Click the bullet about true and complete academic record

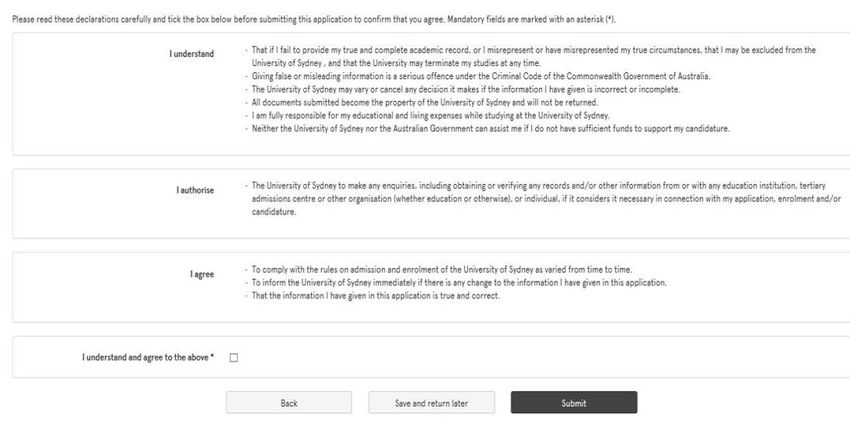533,56
